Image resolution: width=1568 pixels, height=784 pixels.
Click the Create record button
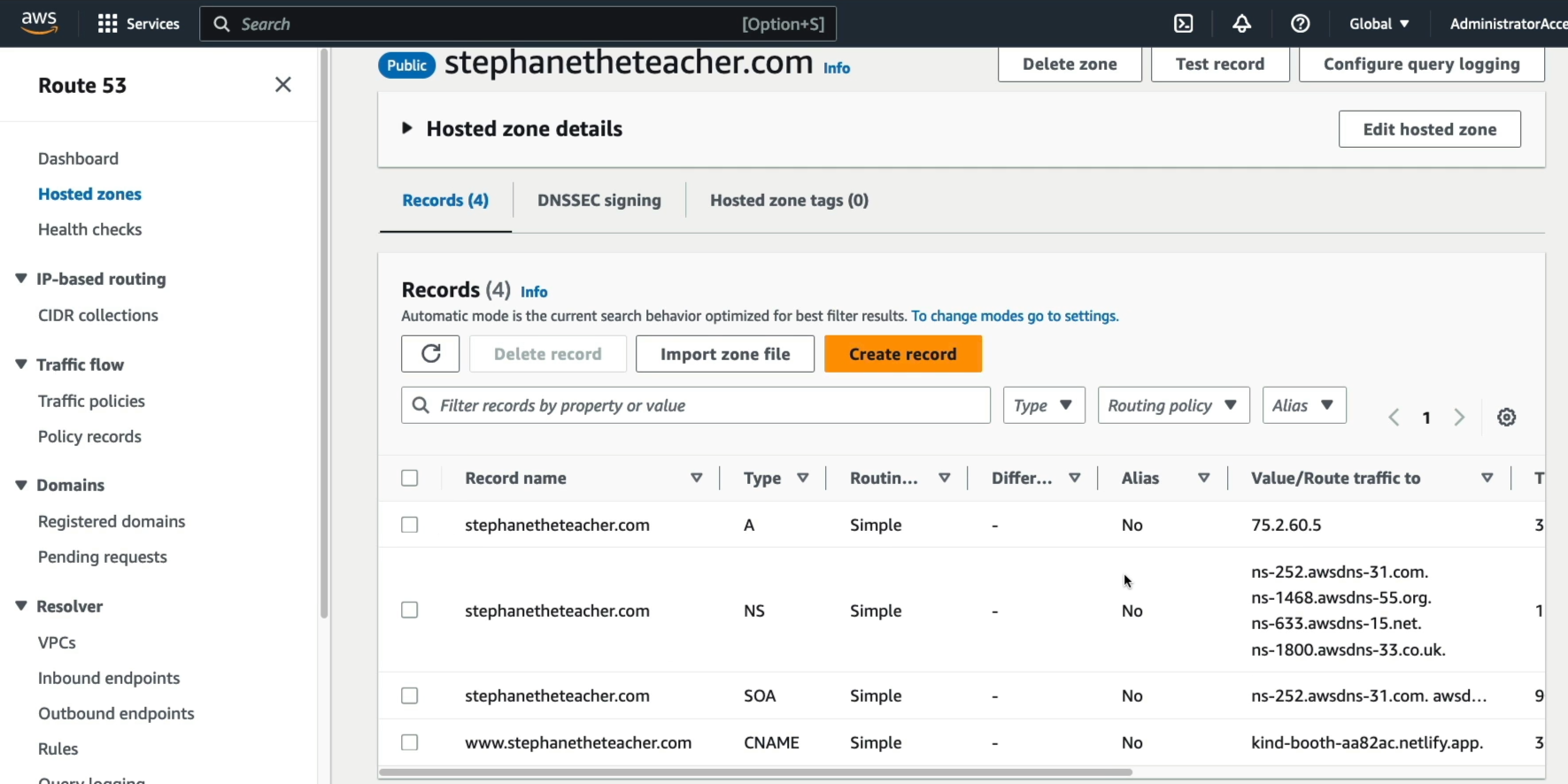[903, 354]
